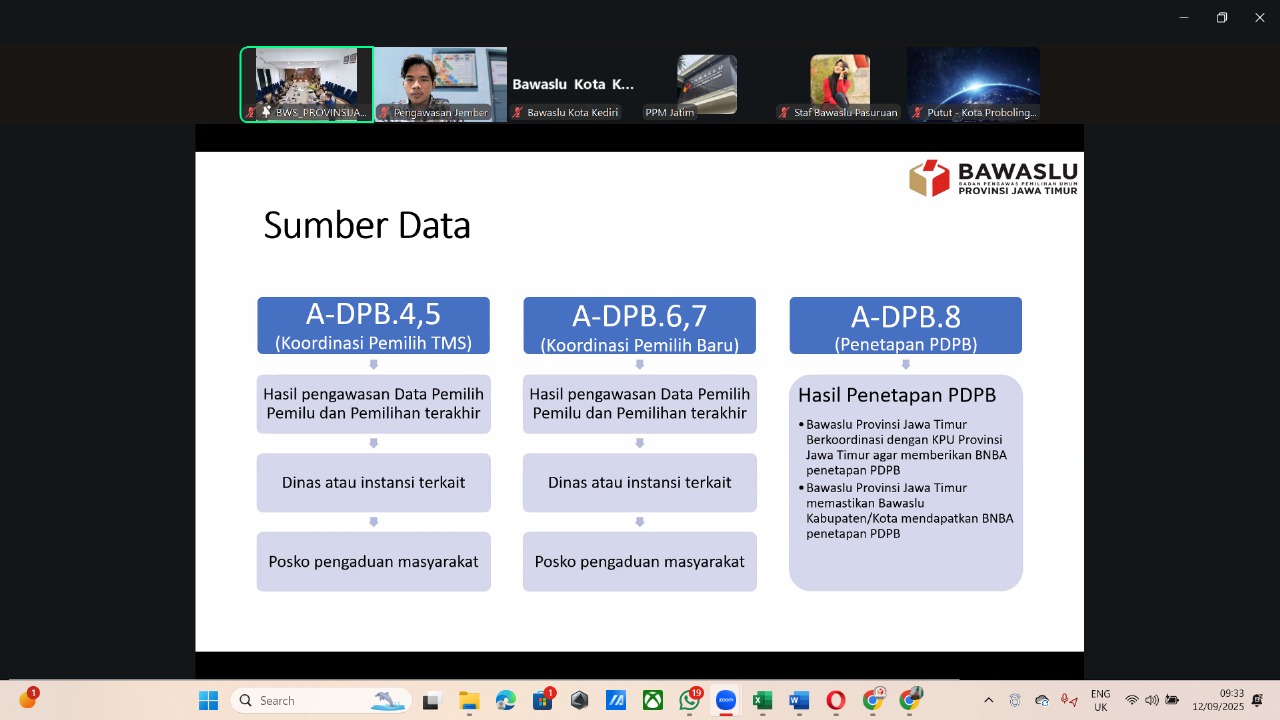
Task: Open the Opera browser icon
Action: pos(836,701)
